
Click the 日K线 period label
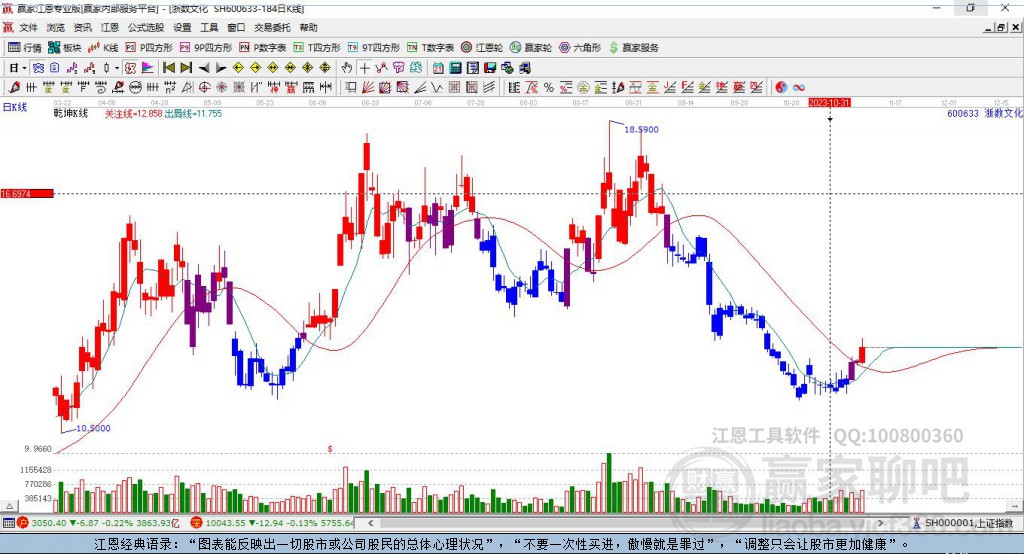point(15,107)
